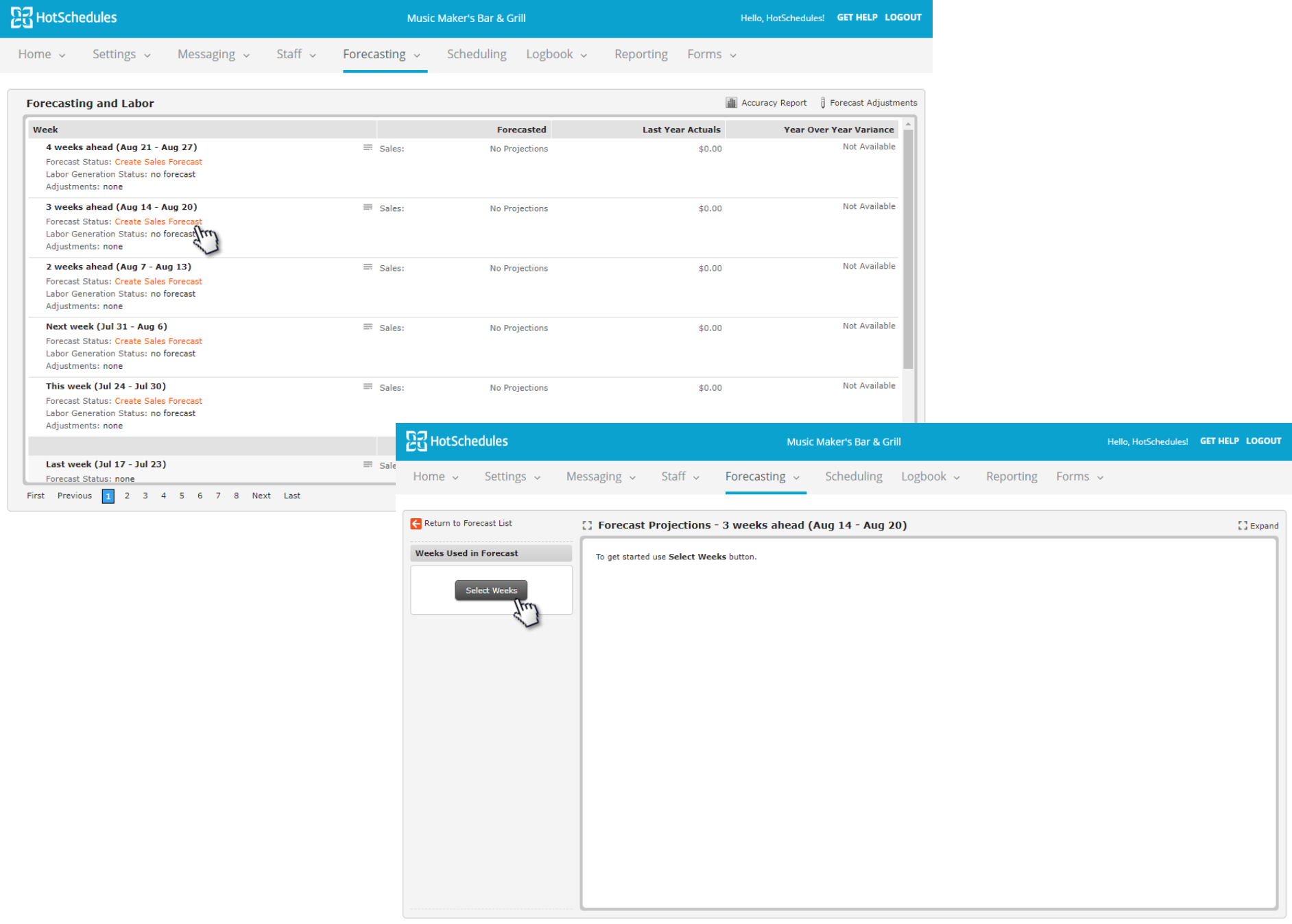Screen dimensions: 1292x924
Task: Switch to Reporting tab in the lower window
Action: (1011, 476)
